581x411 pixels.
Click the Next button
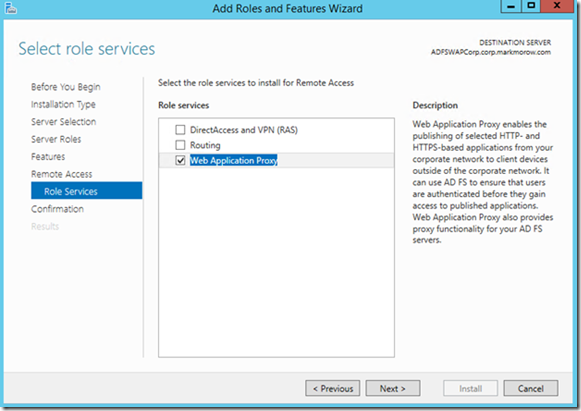pos(393,388)
